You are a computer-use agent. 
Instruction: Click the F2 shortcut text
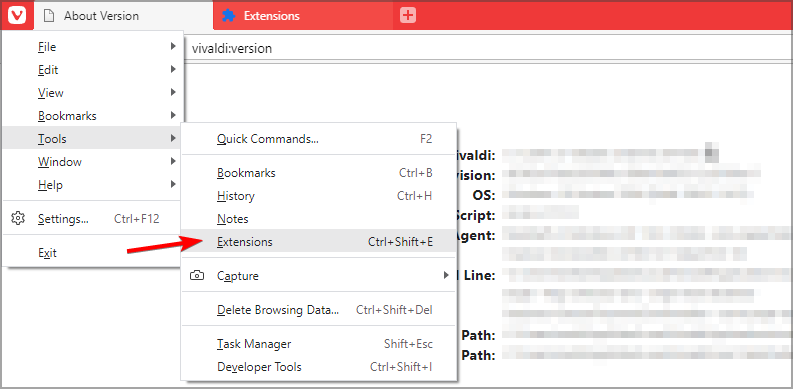point(426,139)
